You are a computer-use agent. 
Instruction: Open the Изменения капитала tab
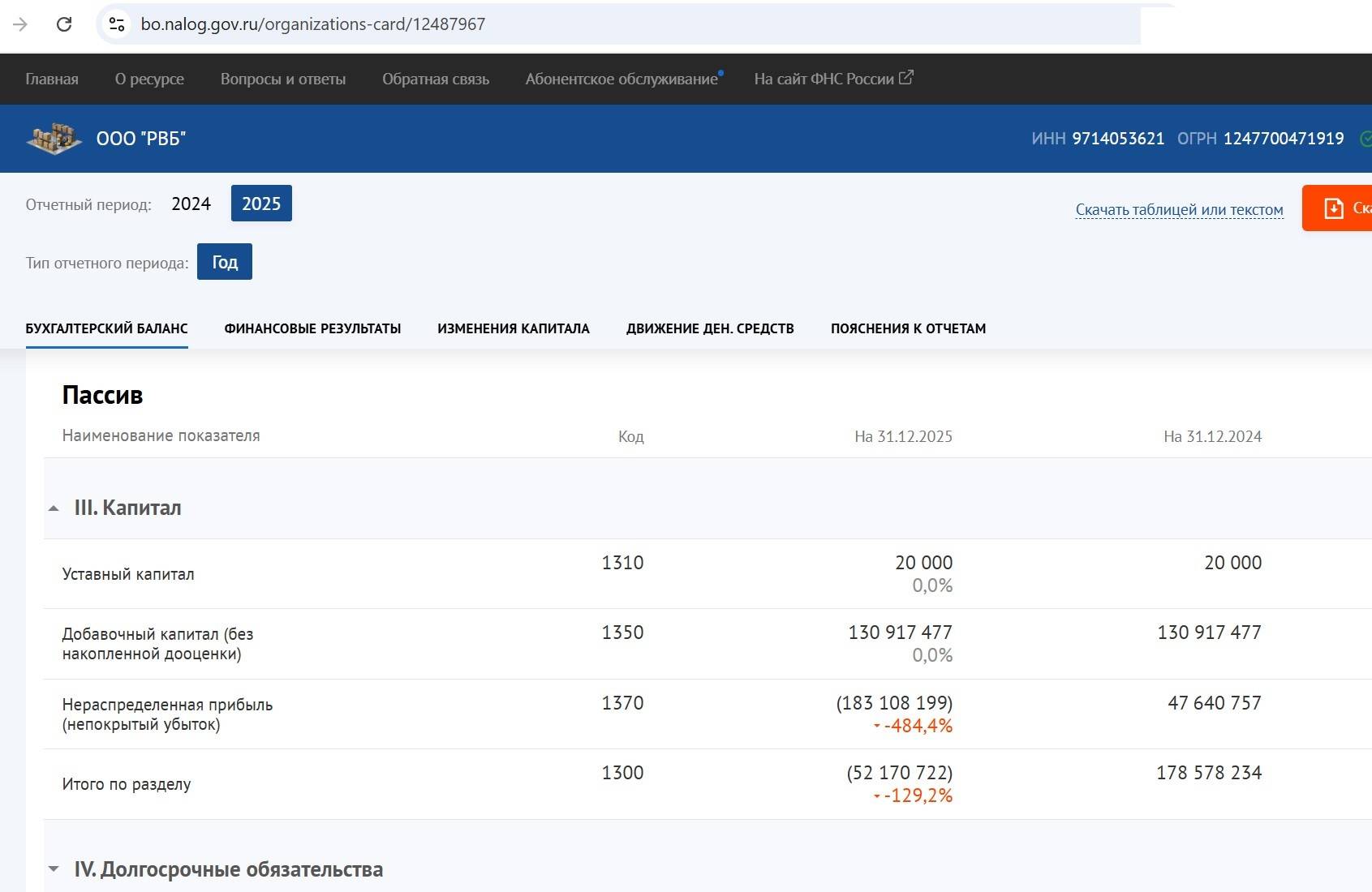click(513, 328)
